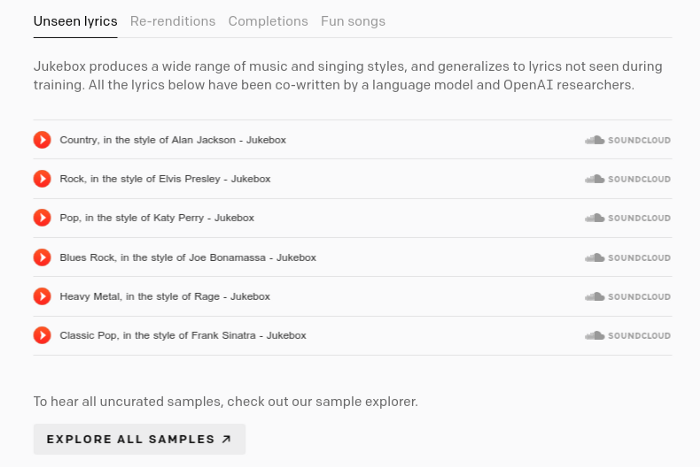700x467 pixels.
Task: Click SoundCloud icon on Frank Sinatra row
Action: (x=627, y=335)
